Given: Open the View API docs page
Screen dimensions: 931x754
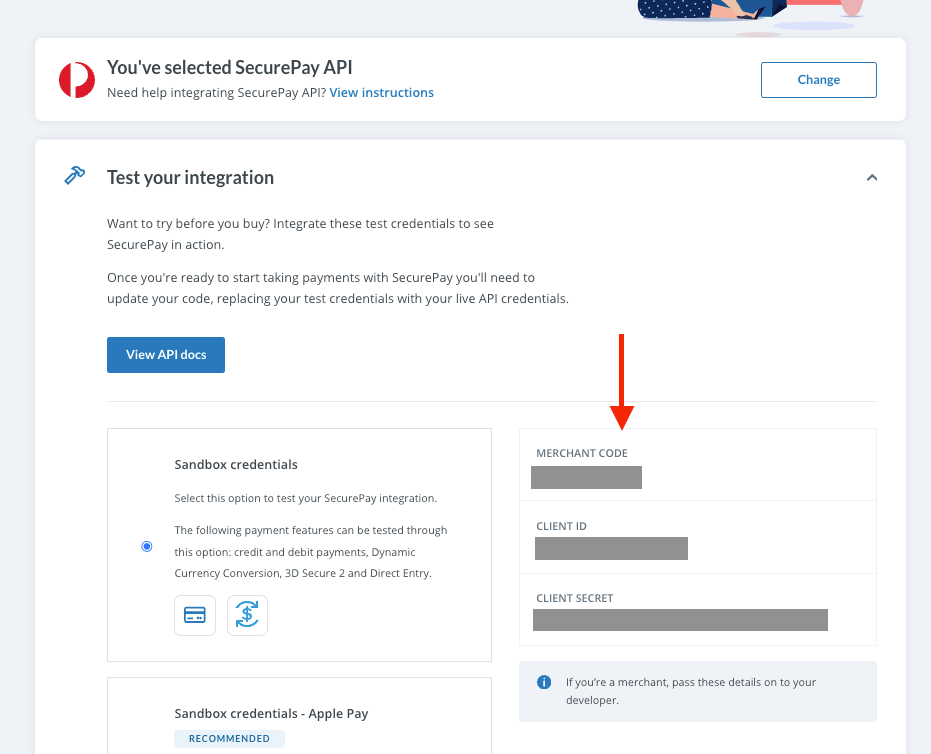Looking at the screenshot, I should click(165, 354).
